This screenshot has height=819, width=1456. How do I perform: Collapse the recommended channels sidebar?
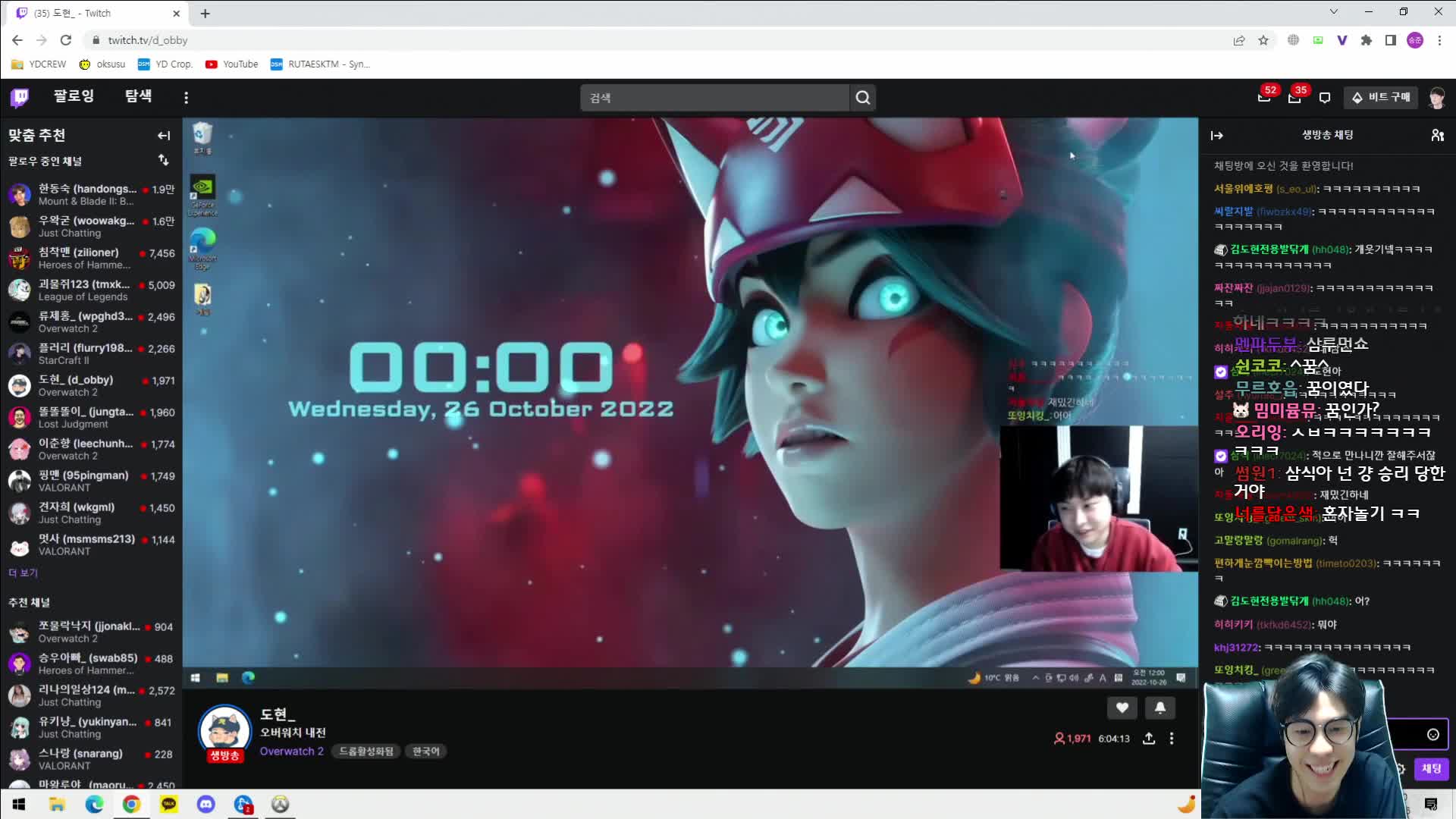click(x=164, y=136)
